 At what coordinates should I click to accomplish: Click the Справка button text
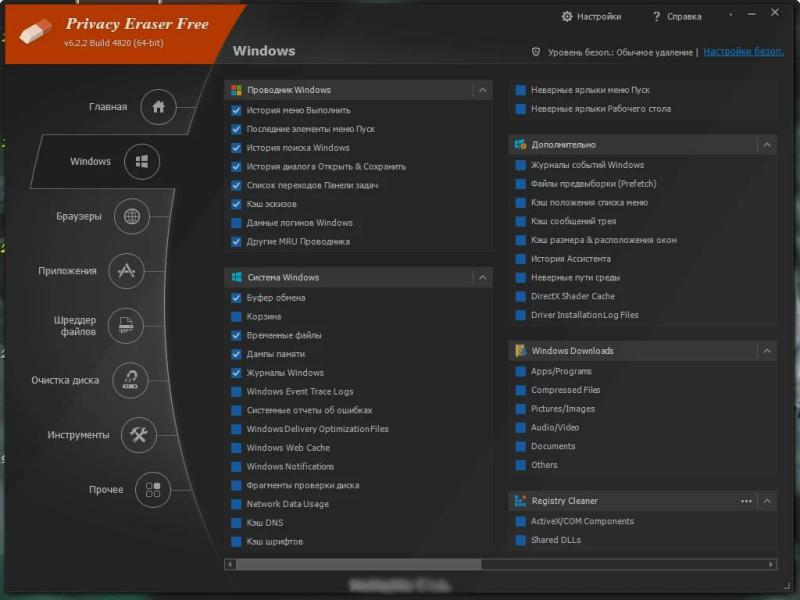point(684,17)
